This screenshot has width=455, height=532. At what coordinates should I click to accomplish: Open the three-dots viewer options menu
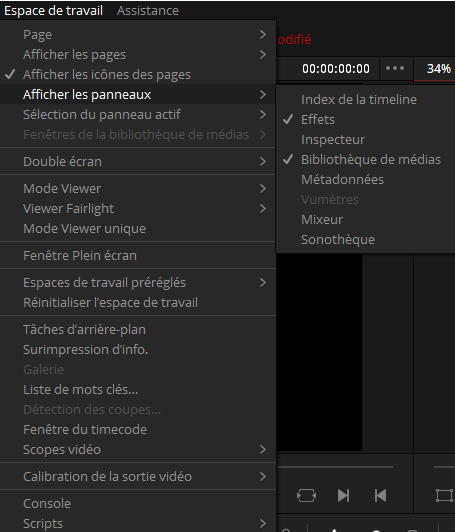point(395,68)
